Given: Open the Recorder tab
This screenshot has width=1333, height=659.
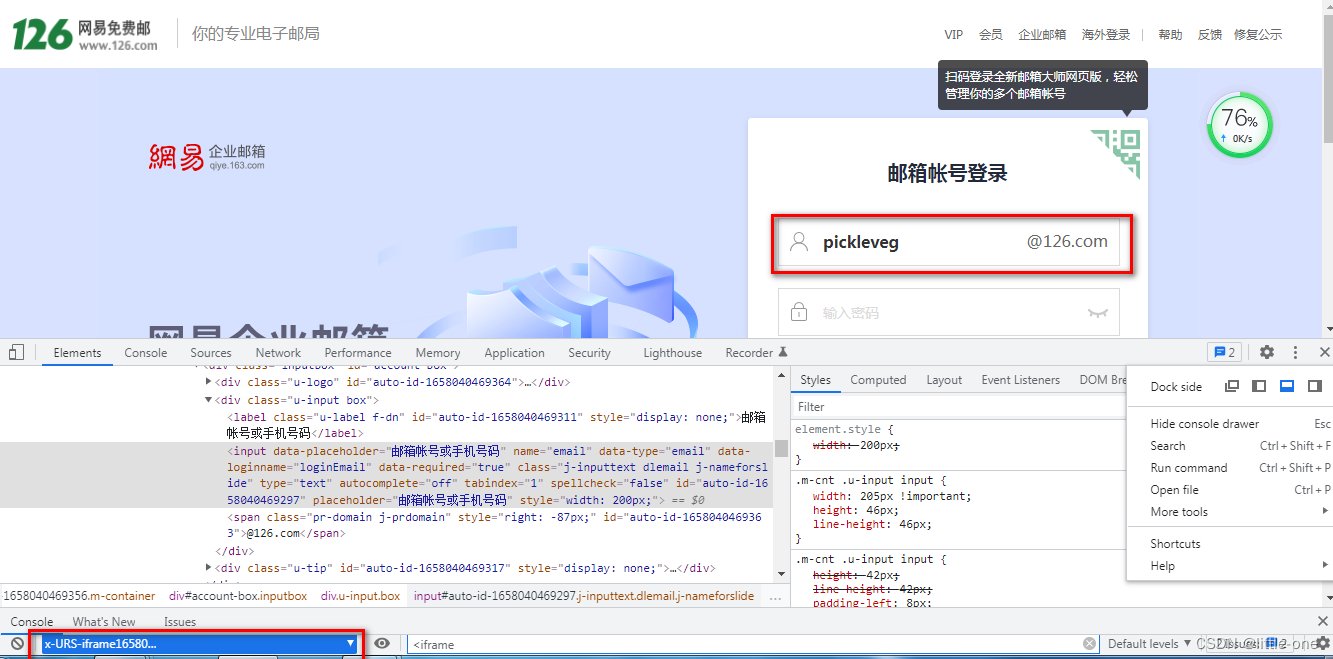Looking at the screenshot, I should [756, 353].
